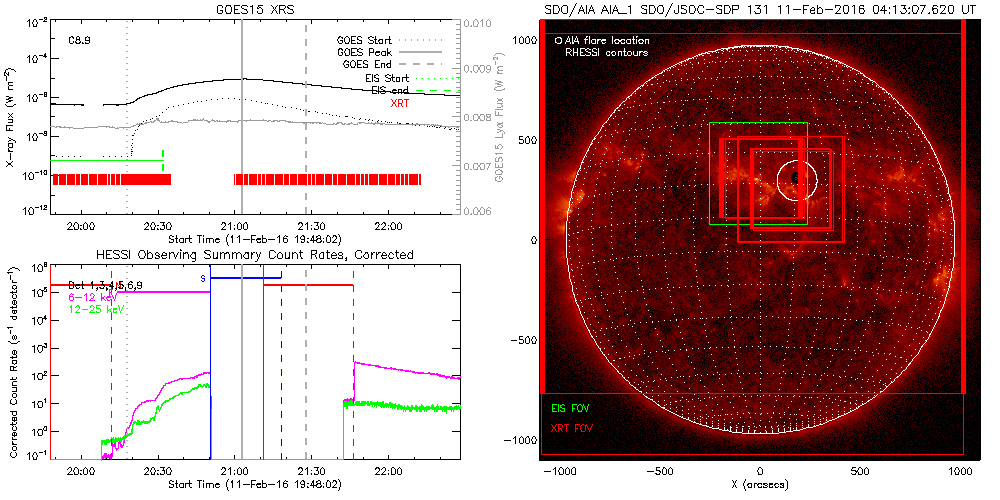Click the white AIA flare location circle on Sun
This screenshot has width=1000, height=500.
(x=797, y=179)
